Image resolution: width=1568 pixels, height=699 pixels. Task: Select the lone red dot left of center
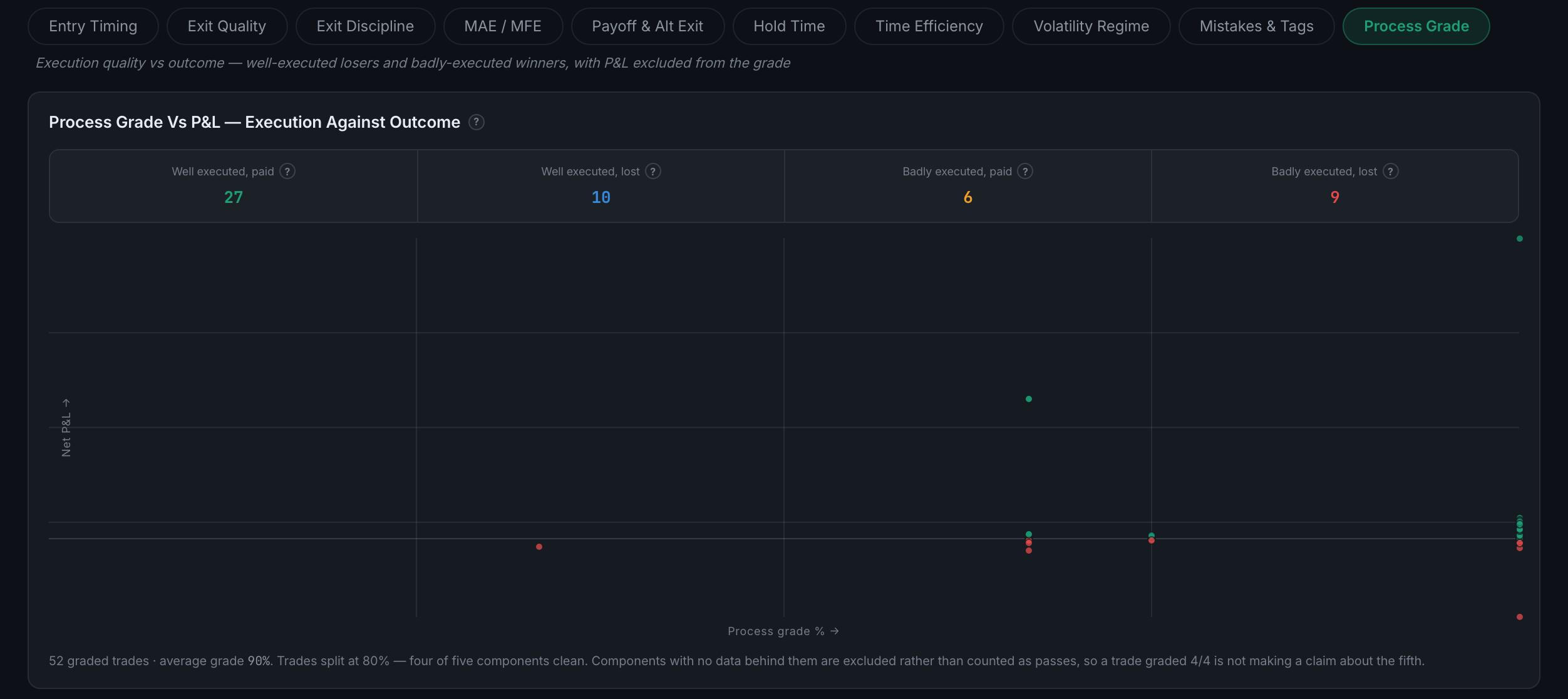539,547
